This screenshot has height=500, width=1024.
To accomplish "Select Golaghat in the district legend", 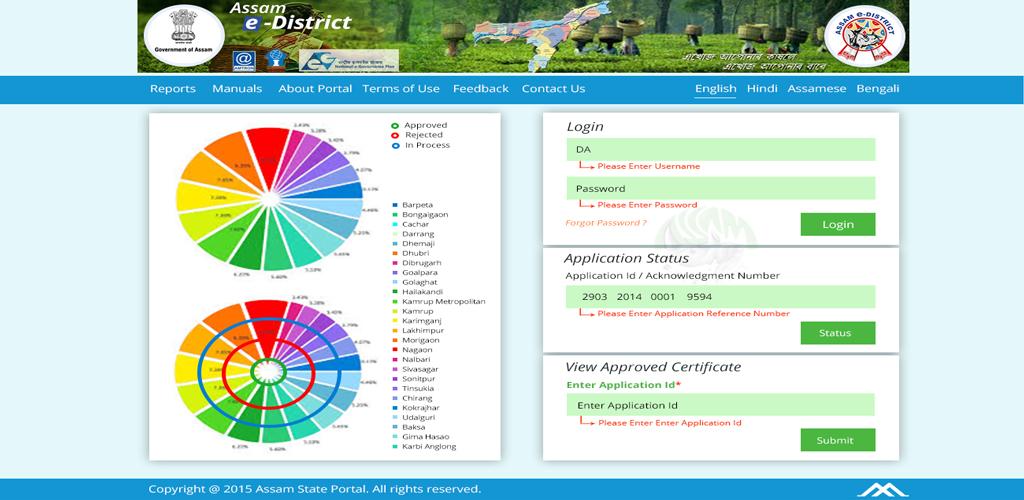I will pyautogui.click(x=420, y=282).
